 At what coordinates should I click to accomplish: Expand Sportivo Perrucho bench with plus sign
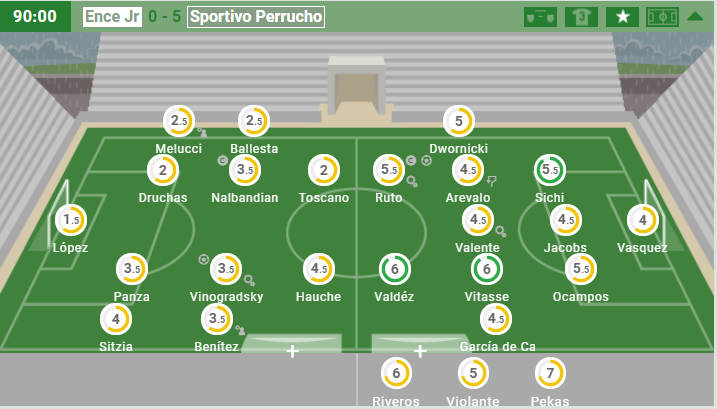click(420, 351)
